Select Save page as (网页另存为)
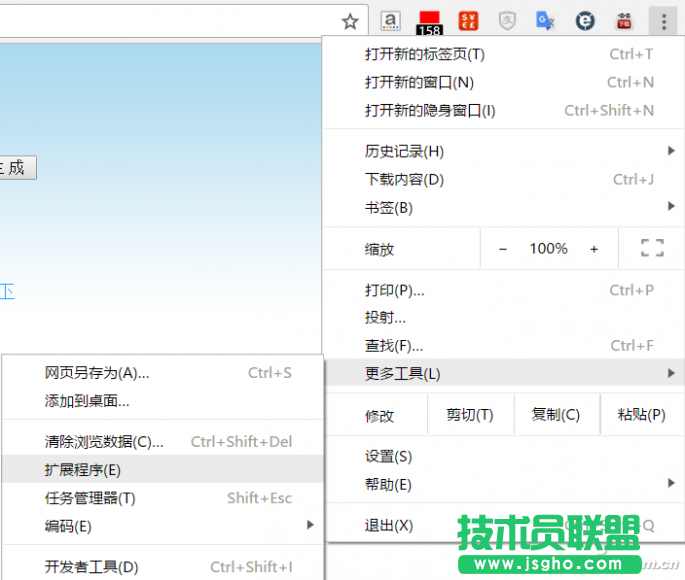This screenshot has width=685, height=580. pos(163,373)
